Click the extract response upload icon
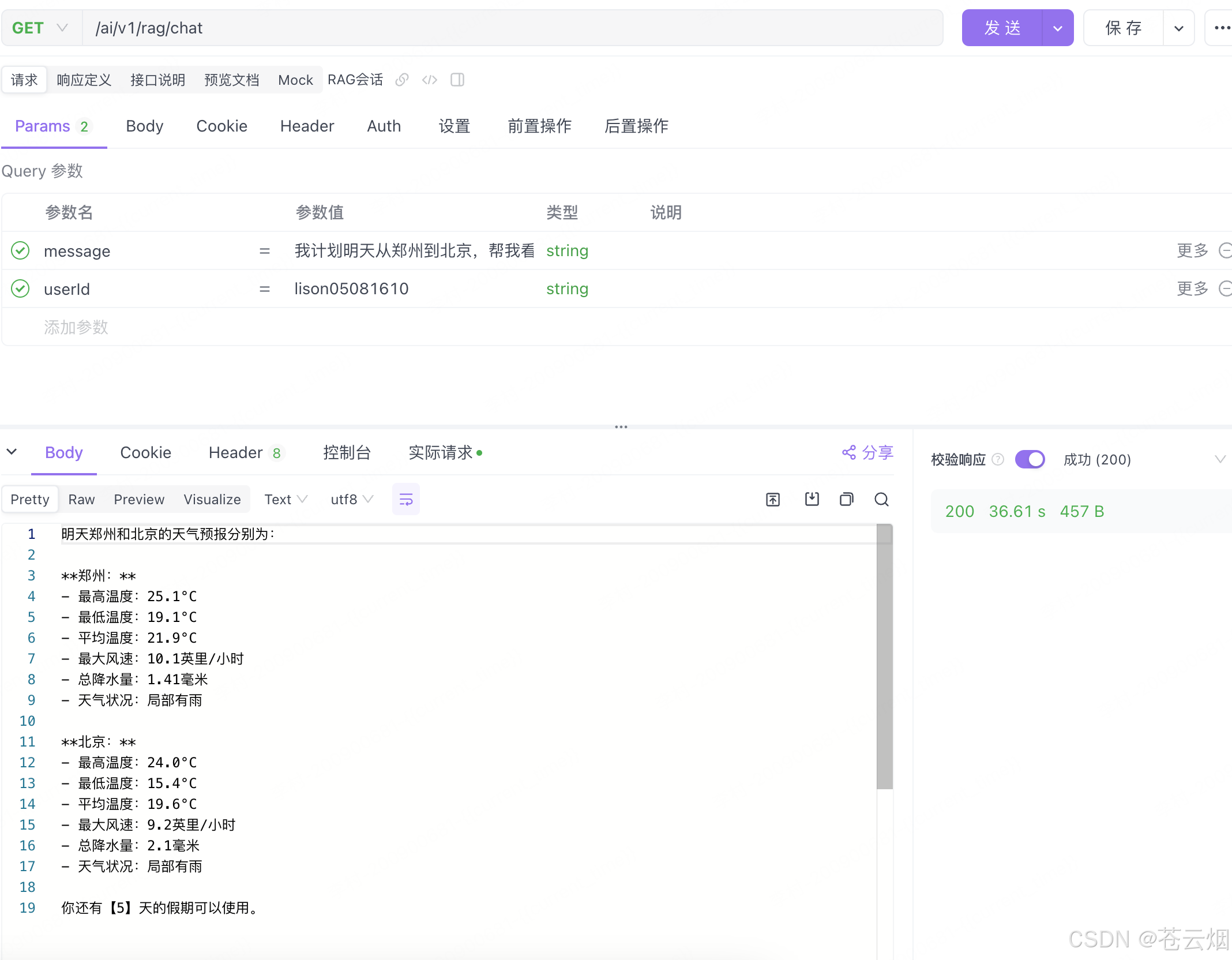Image resolution: width=1232 pixels, height=960 pixels. point(773,499)
